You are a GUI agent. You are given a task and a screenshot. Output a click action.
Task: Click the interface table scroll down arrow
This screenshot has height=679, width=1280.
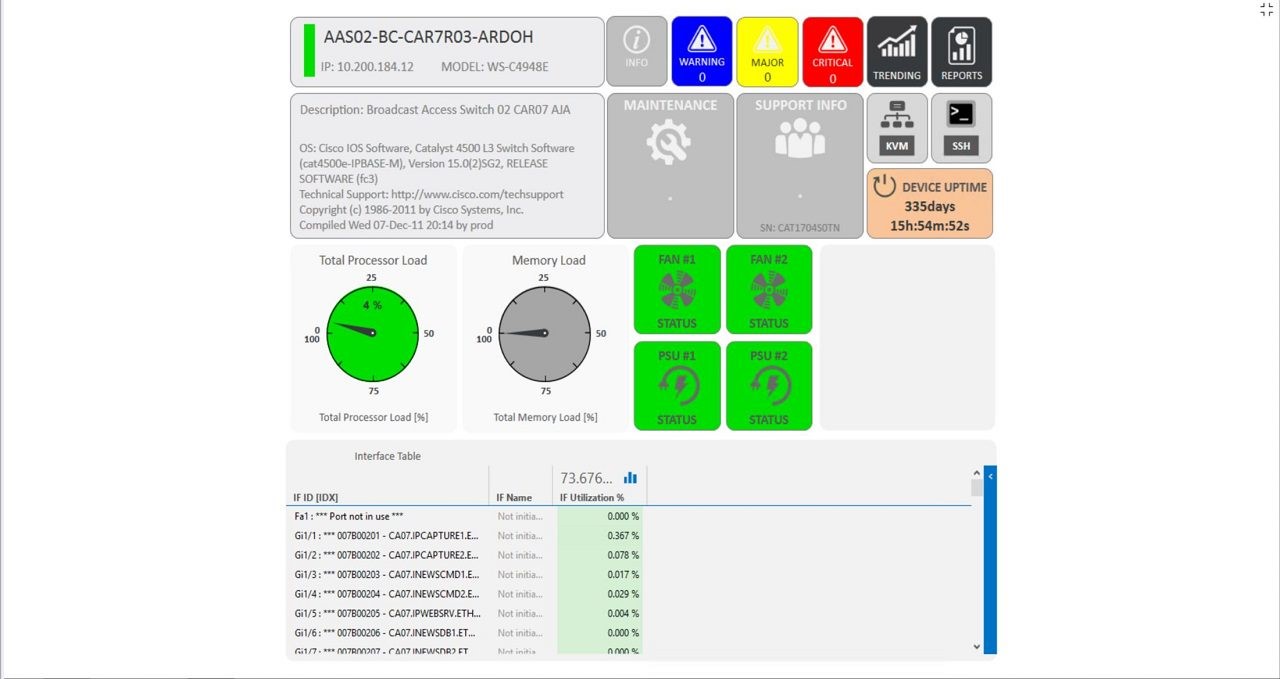[977, 647]
